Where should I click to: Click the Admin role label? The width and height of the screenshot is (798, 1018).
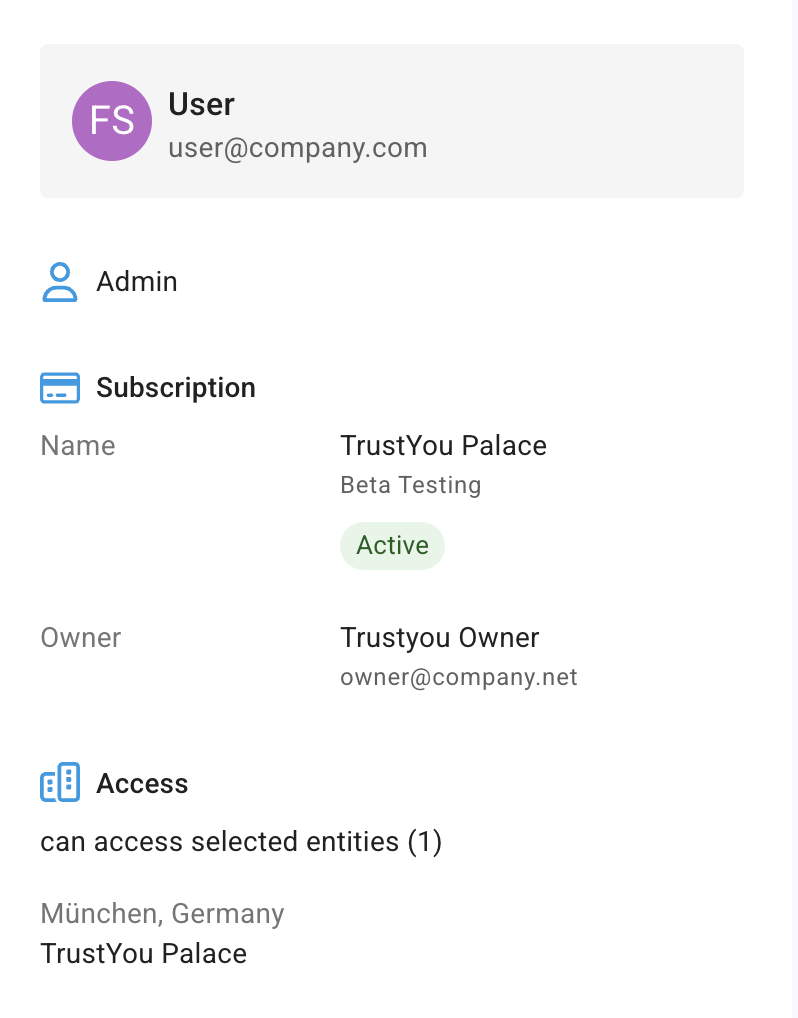137,282
